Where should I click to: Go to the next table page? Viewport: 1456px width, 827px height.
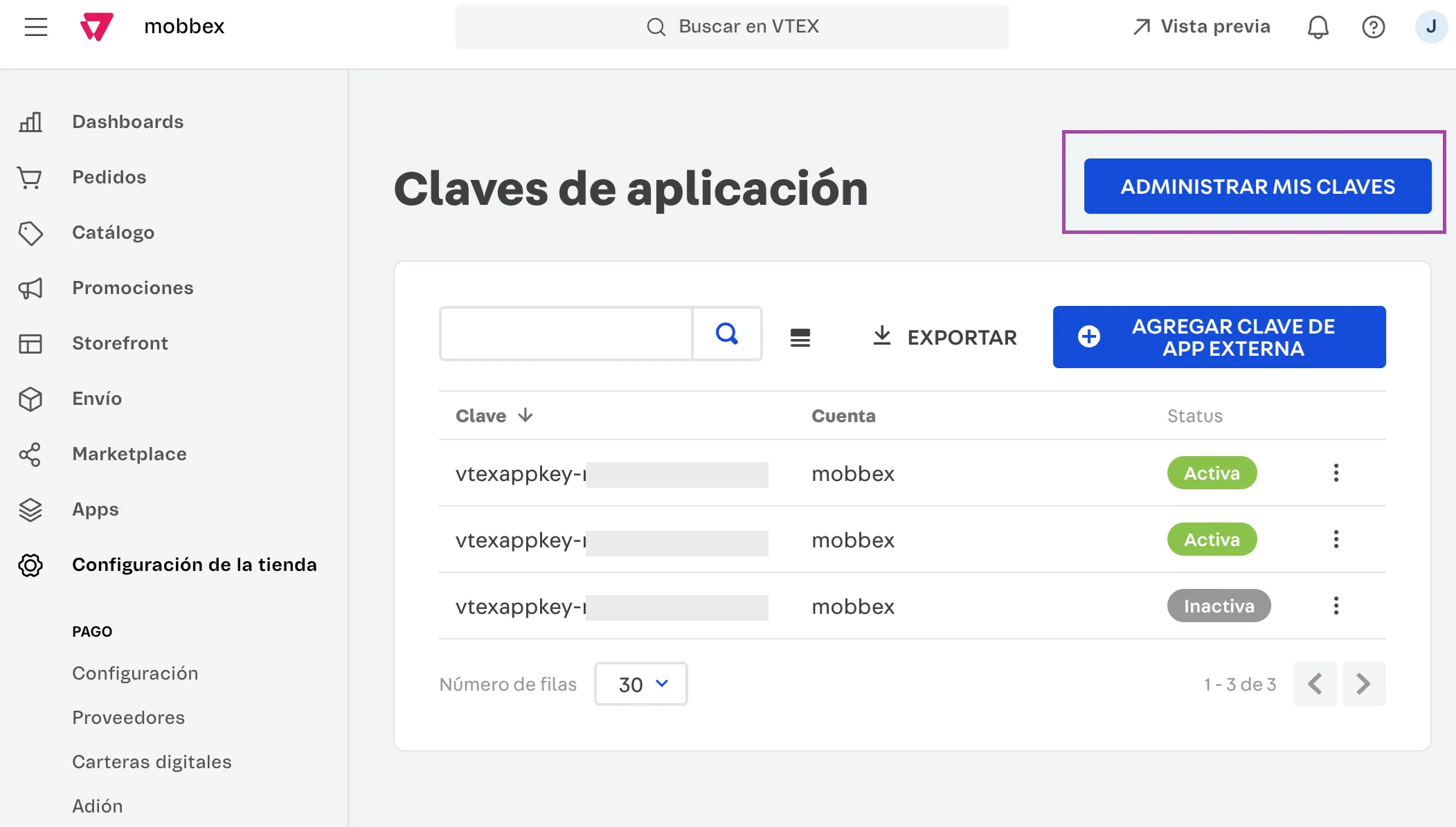1364,684
